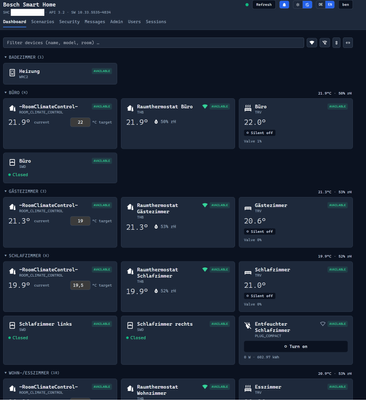Click the Humidity icon on Raumthermostat Büro
Image resolution: width=366 pixels, height=400 pixels.
click(156, 122)
